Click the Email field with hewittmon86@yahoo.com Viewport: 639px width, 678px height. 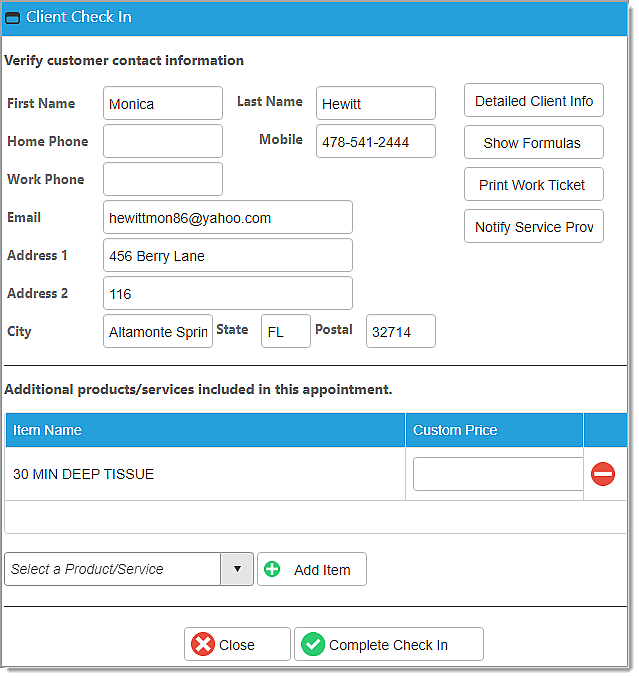pos(228,217)
